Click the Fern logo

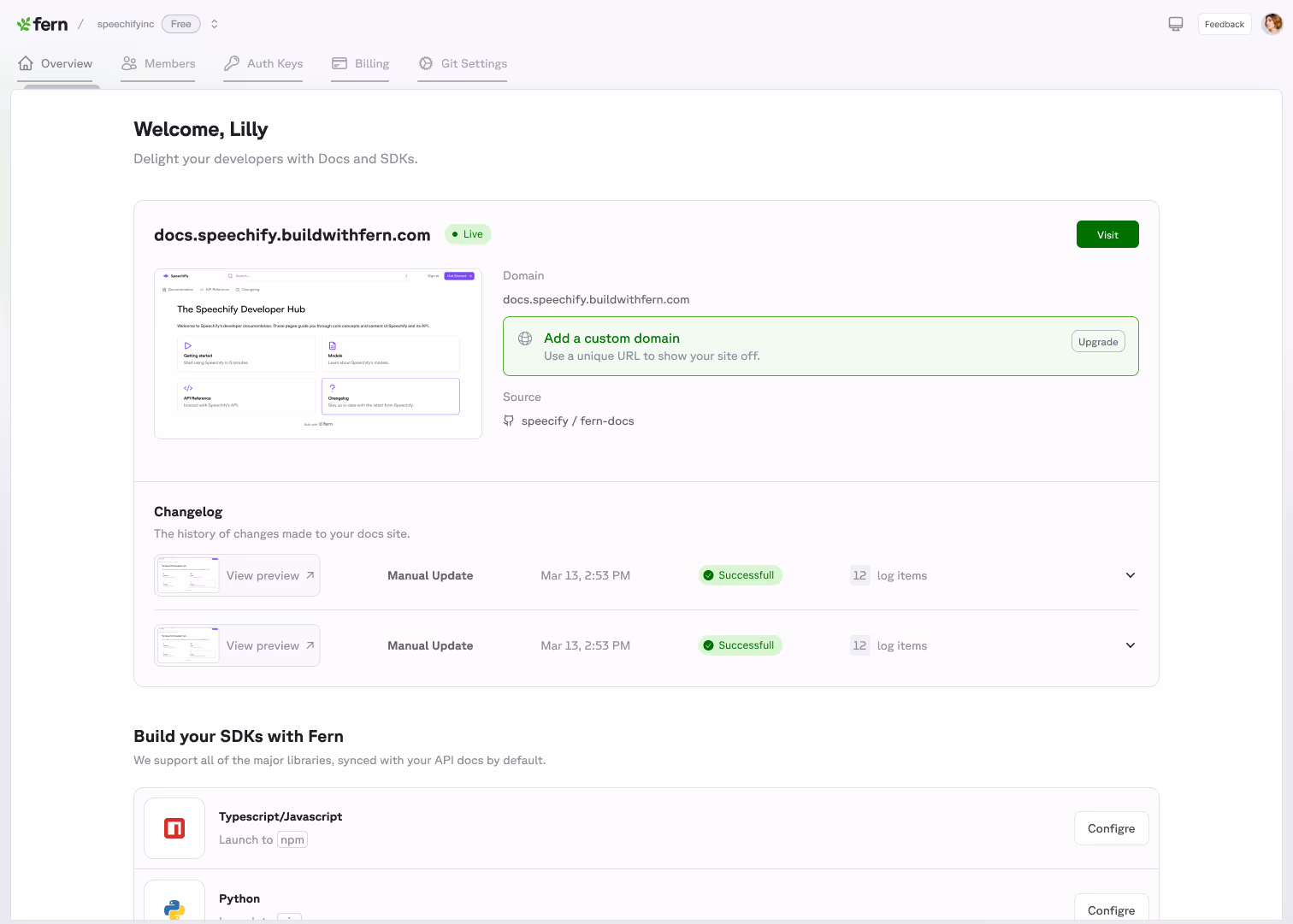(x=42, y=24)
